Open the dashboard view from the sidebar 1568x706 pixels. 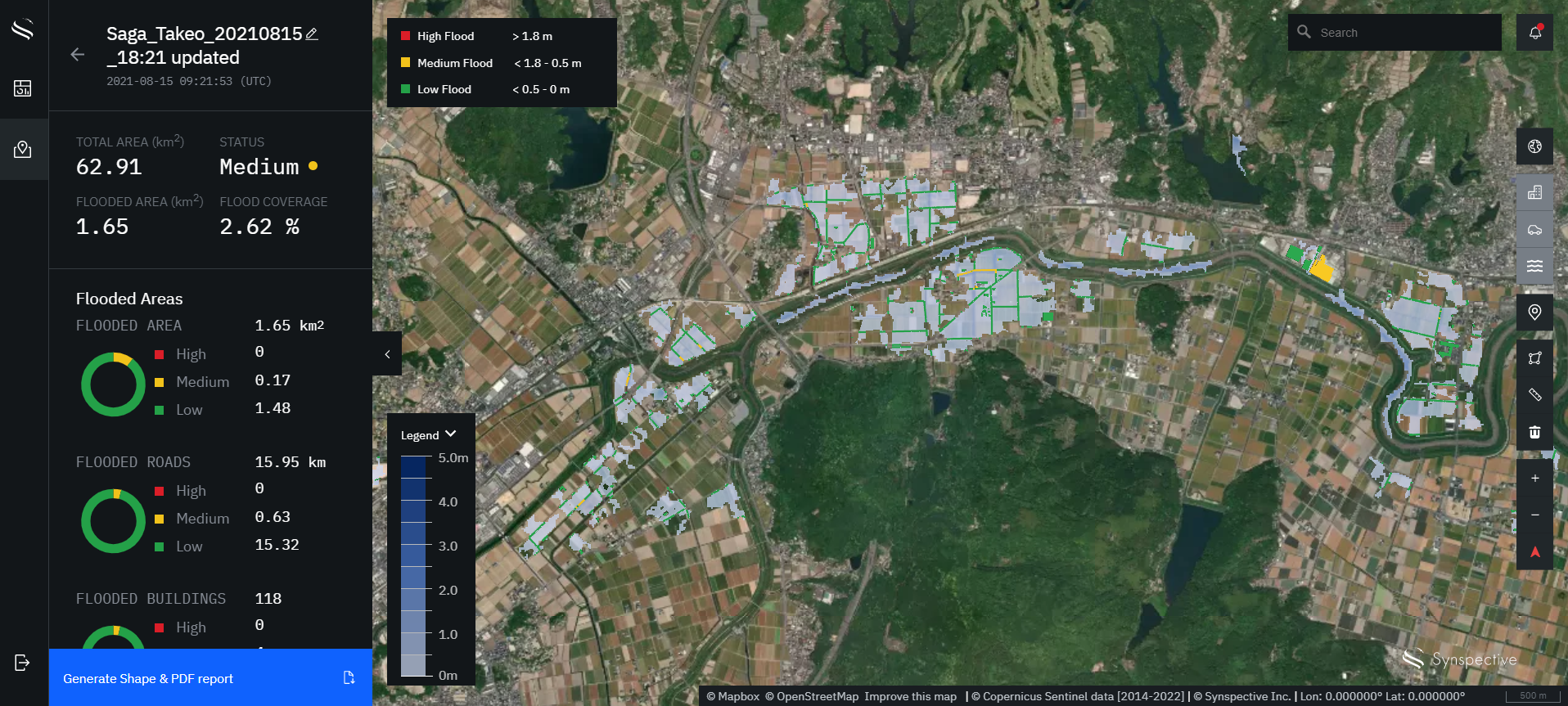pos(23,88)
